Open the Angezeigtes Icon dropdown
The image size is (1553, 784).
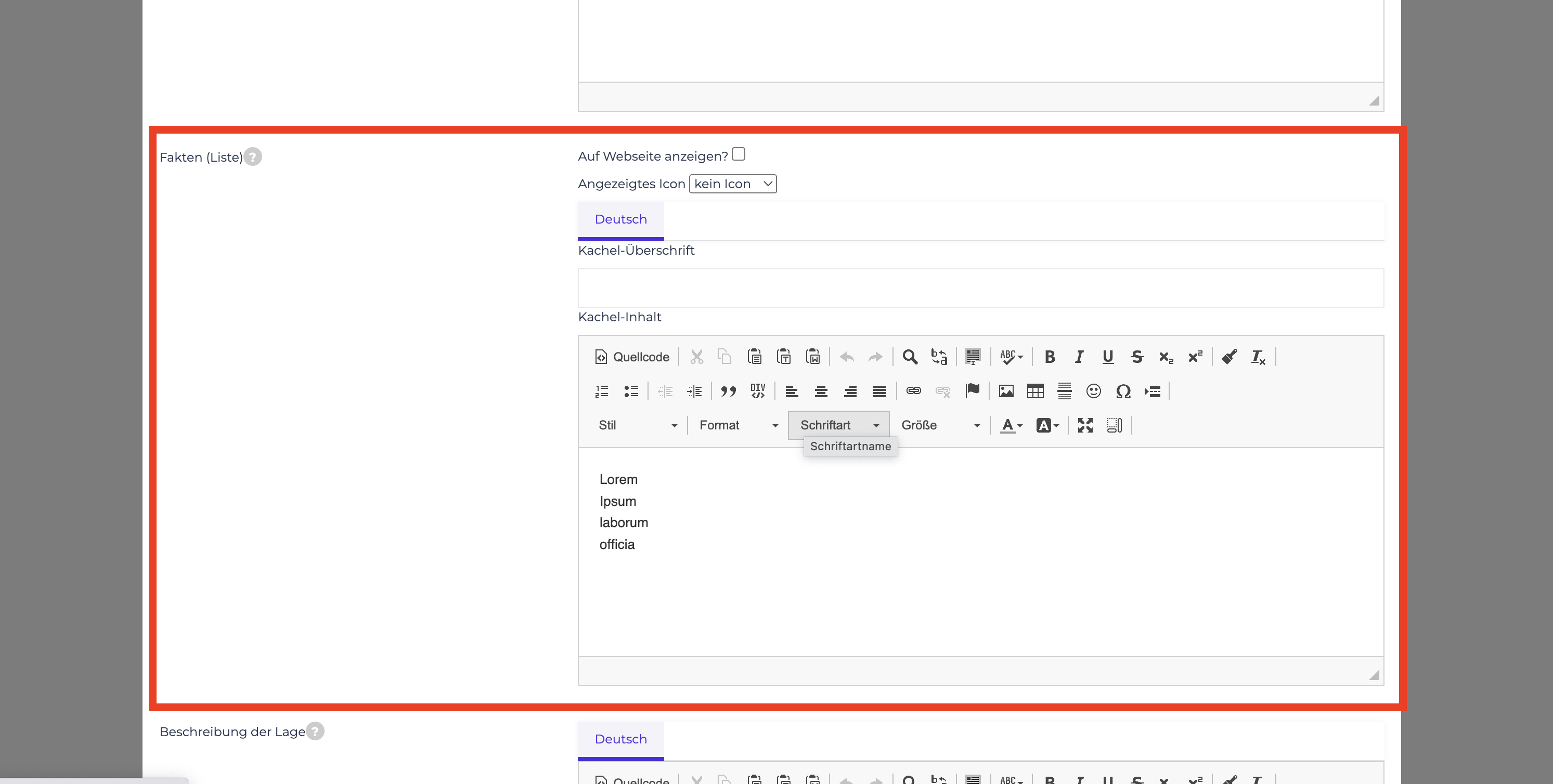click(x=732, y=184)
